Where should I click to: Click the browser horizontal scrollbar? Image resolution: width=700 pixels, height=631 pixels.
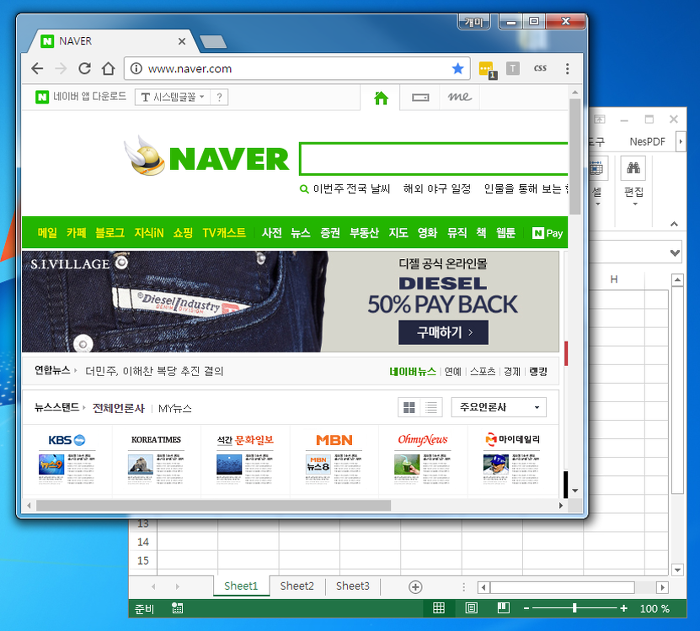coord(213,506)
